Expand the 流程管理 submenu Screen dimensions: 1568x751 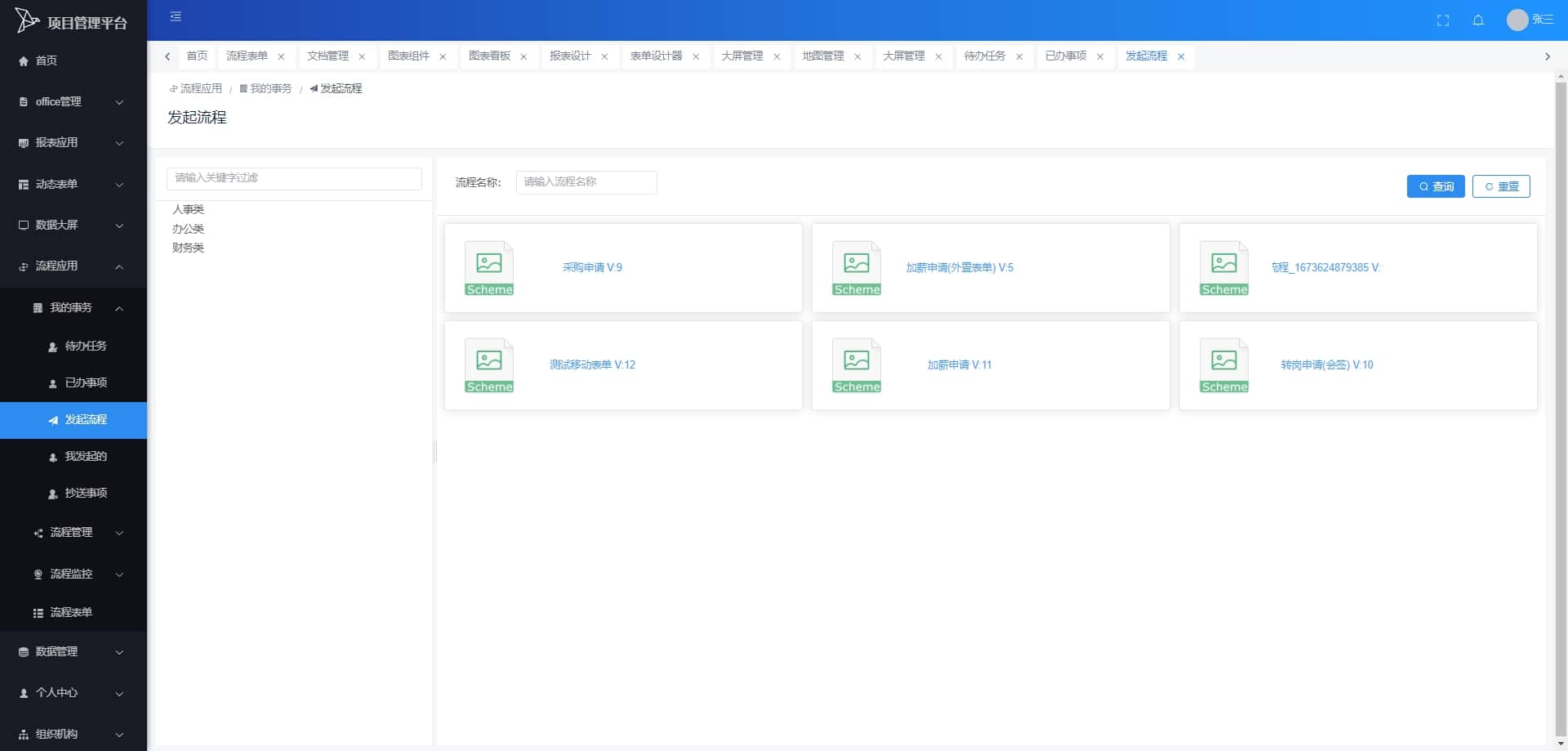click(73, 533)
